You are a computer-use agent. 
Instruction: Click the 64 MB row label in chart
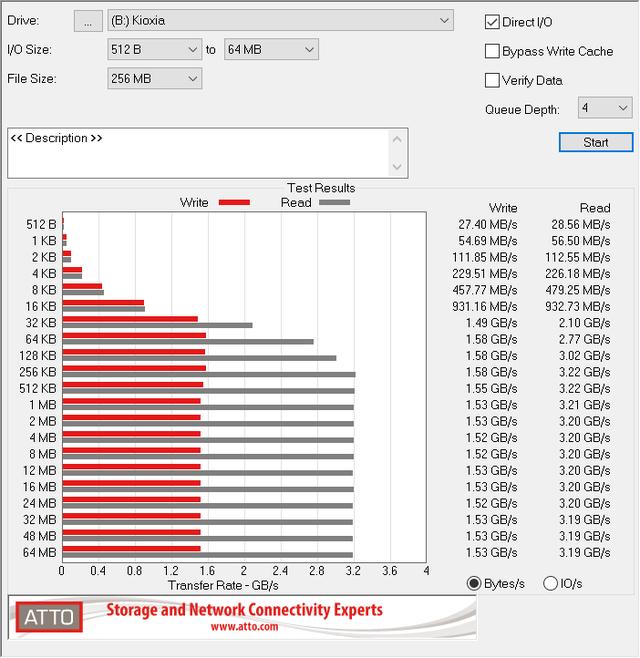pyautogui.click(x=39, y=552)
